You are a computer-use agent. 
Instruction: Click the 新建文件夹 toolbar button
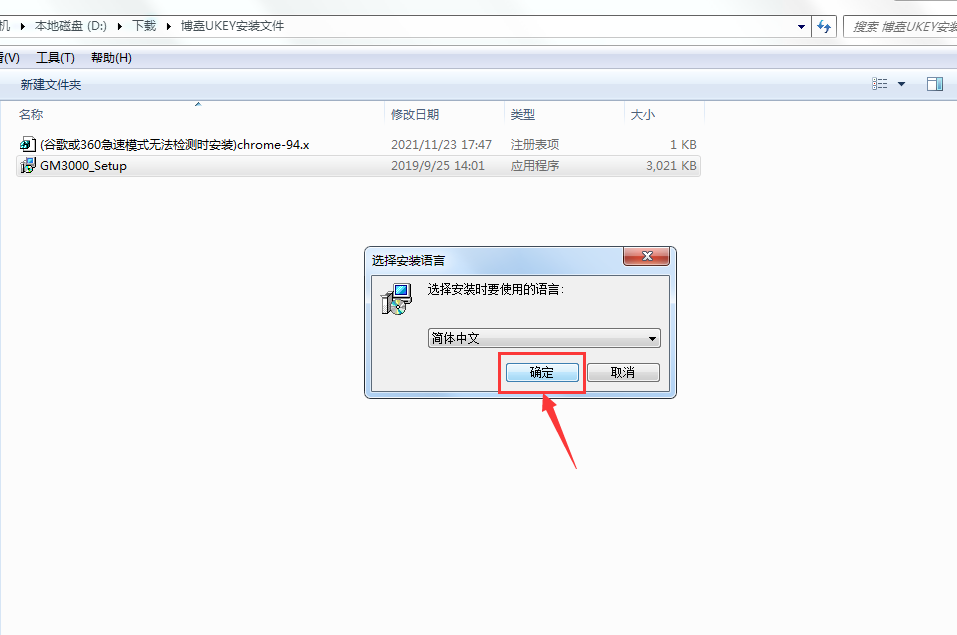(51, 85)
